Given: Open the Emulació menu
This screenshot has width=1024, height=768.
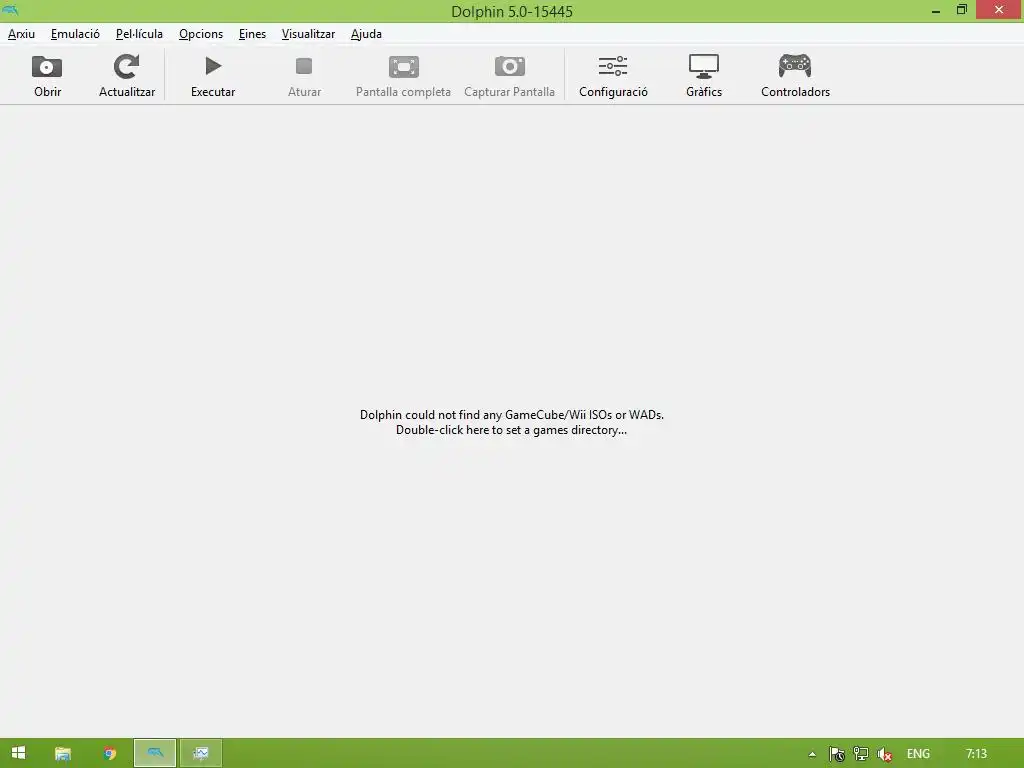Looking at the screenshot, I should point(75,34).
